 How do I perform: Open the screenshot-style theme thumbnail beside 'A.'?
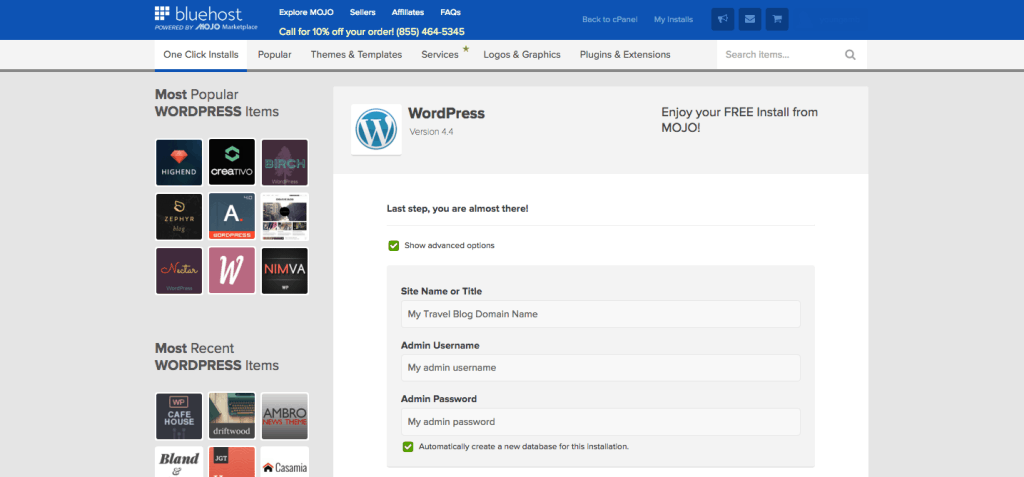click(x=285, y=216)
